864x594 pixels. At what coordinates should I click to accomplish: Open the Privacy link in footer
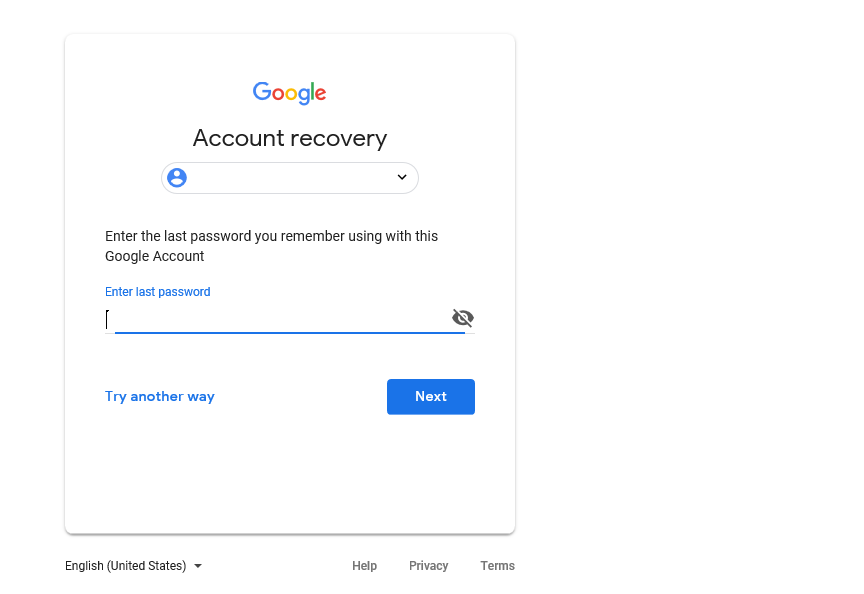tap(428, 566)
